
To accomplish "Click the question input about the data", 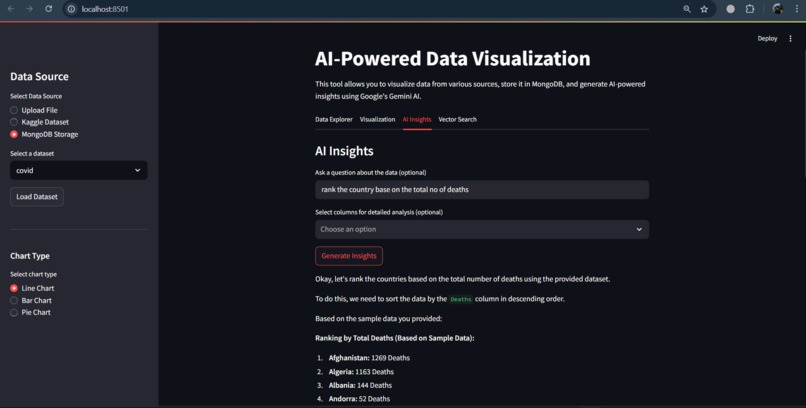I will [482, 190].
